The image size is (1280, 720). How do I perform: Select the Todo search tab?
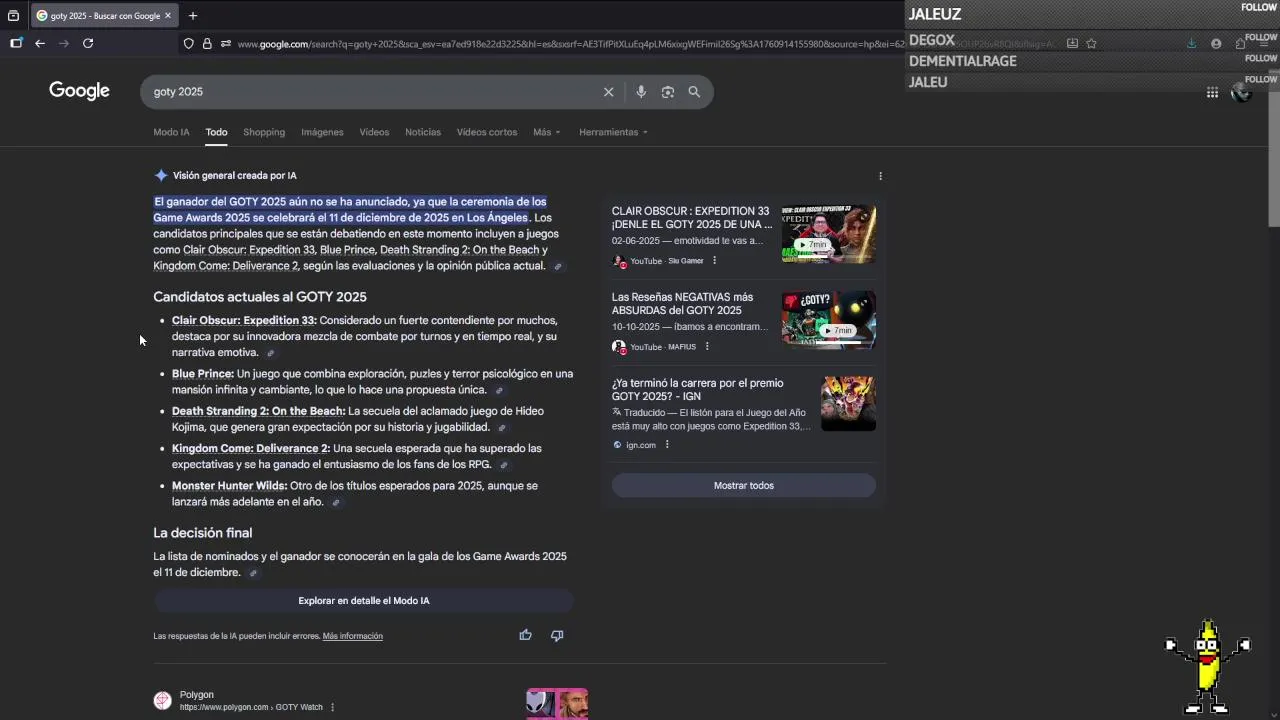pos(216,132)
